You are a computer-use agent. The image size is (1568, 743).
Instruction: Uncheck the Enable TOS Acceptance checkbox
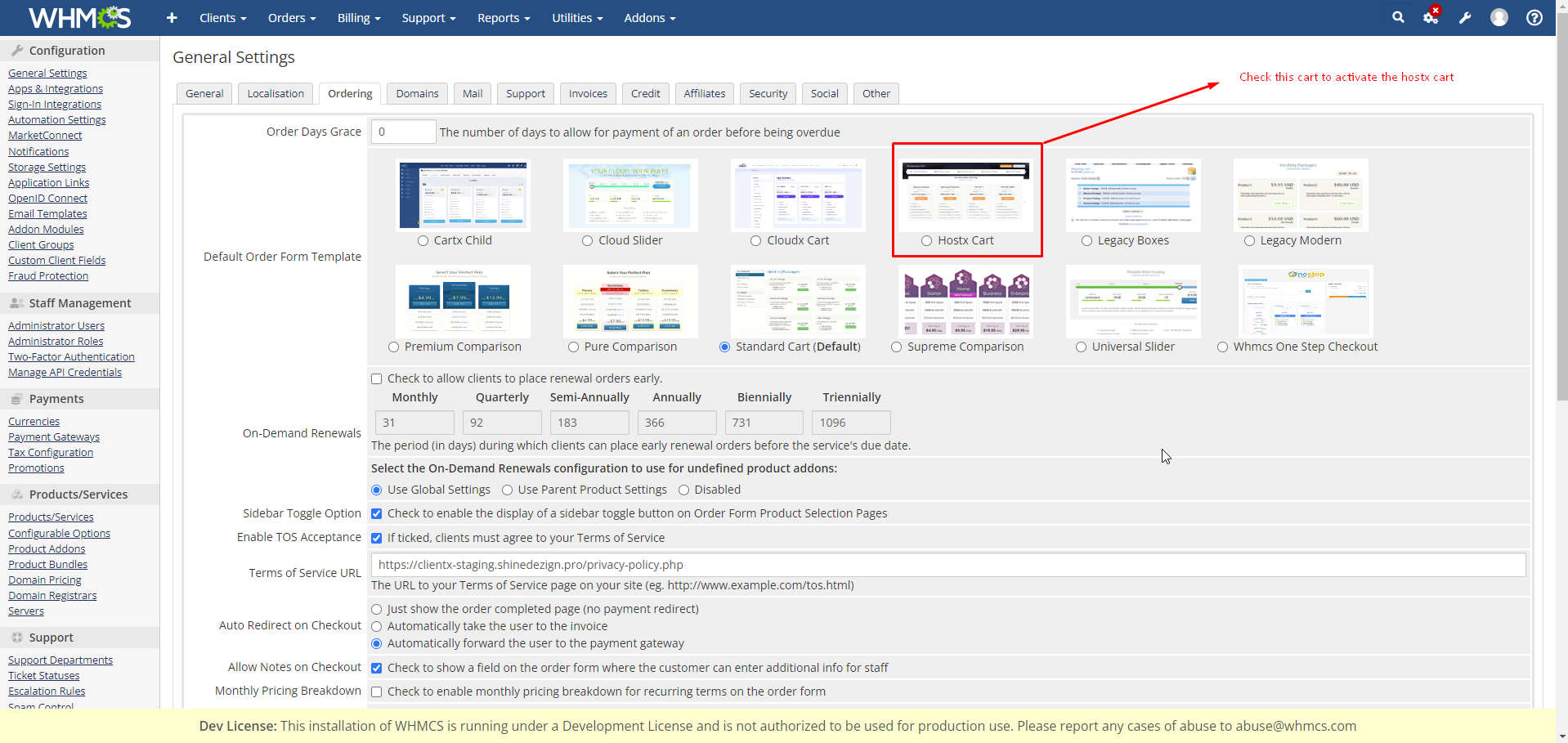(377, 539)
